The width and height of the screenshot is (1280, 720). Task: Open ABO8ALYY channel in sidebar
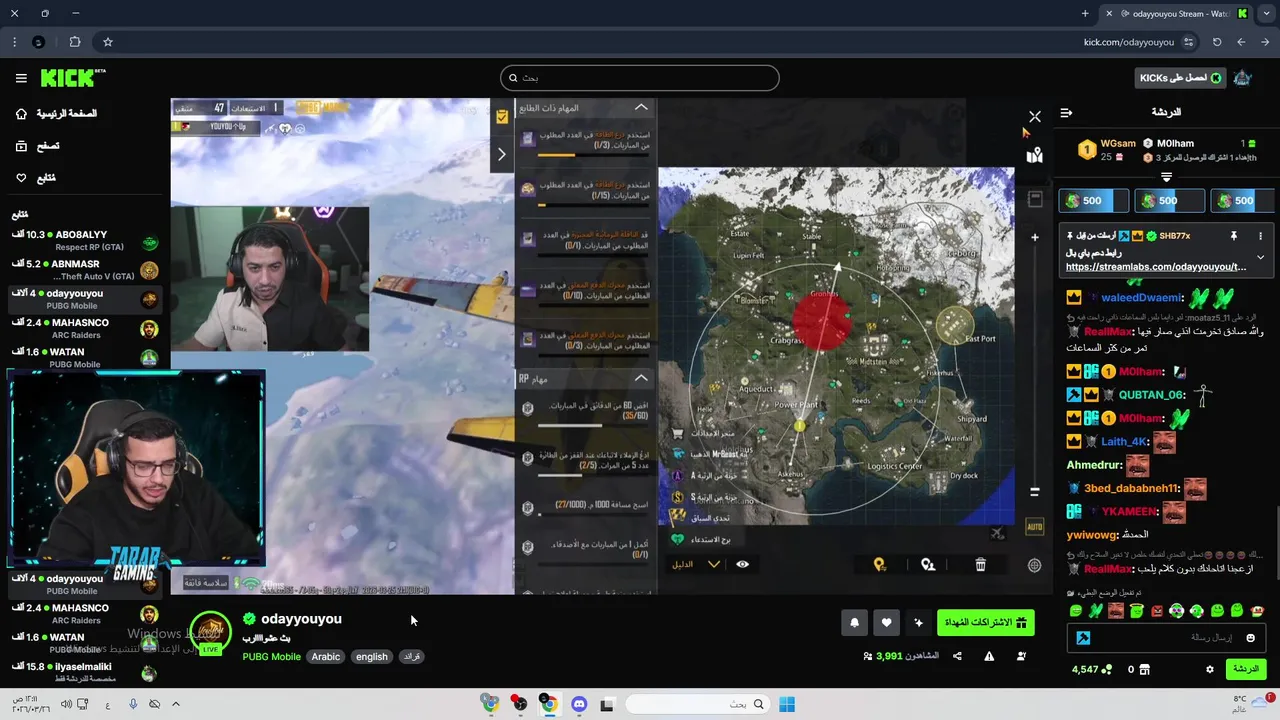pos(85,241)
